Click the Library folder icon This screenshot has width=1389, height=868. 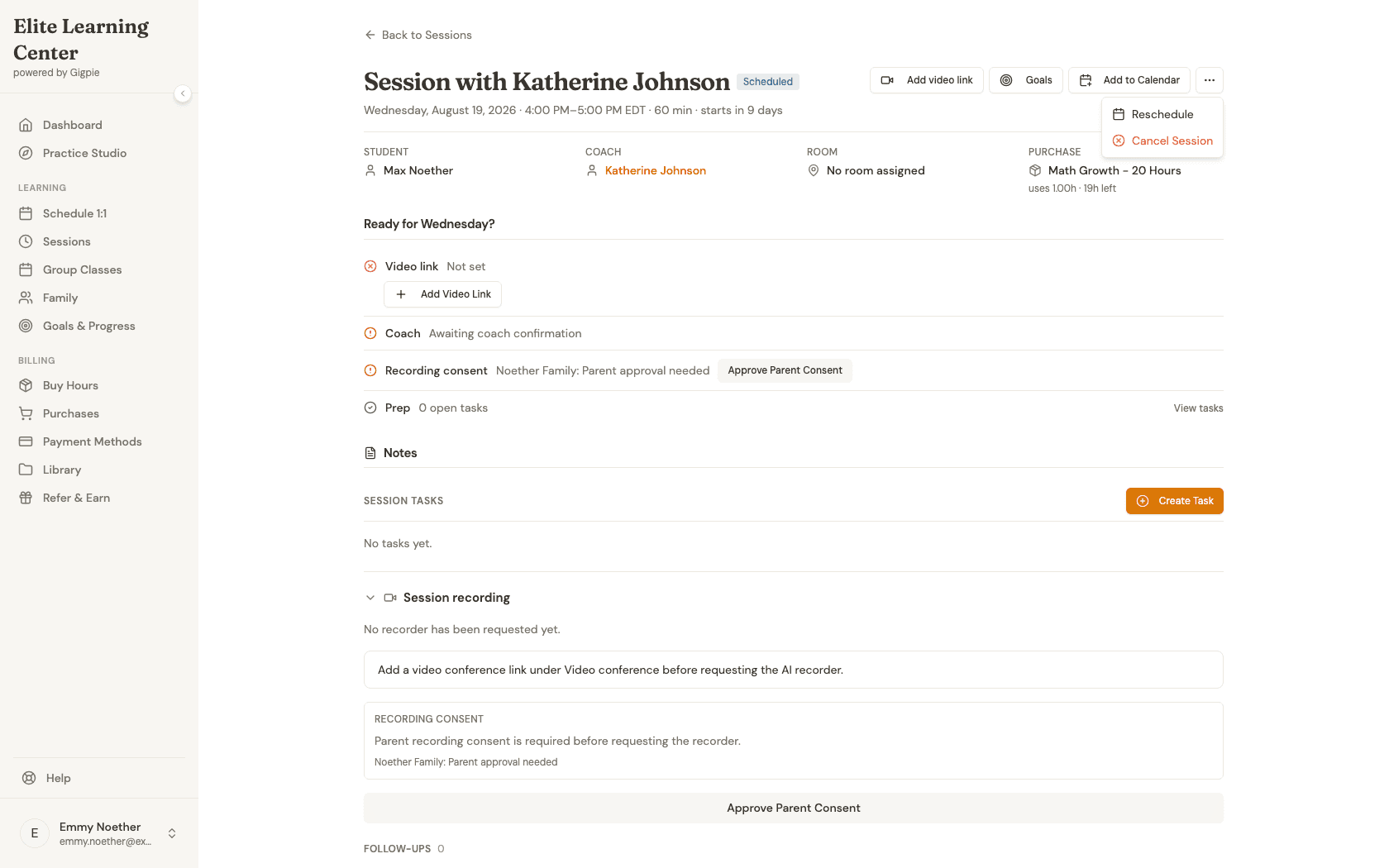(26, 470)
